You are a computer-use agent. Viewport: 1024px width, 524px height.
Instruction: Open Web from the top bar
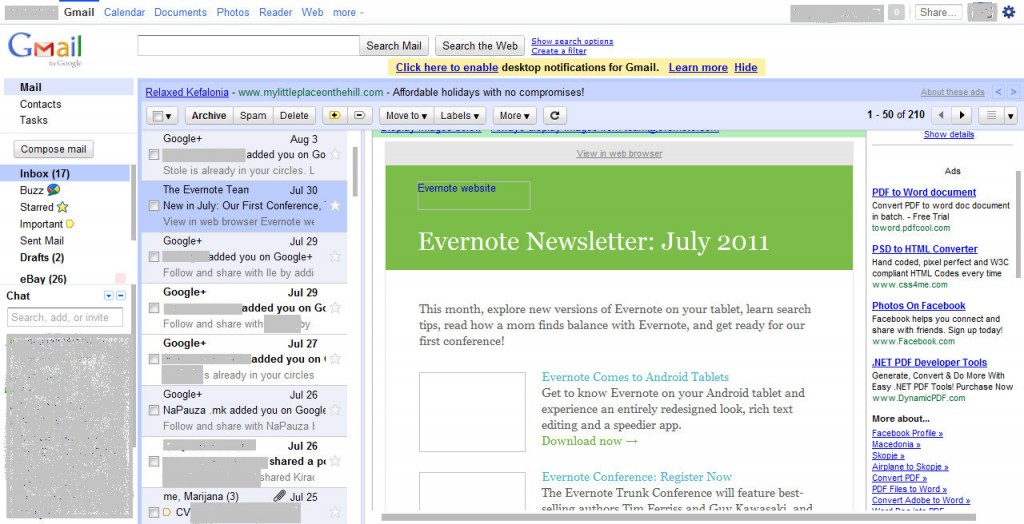312,12
